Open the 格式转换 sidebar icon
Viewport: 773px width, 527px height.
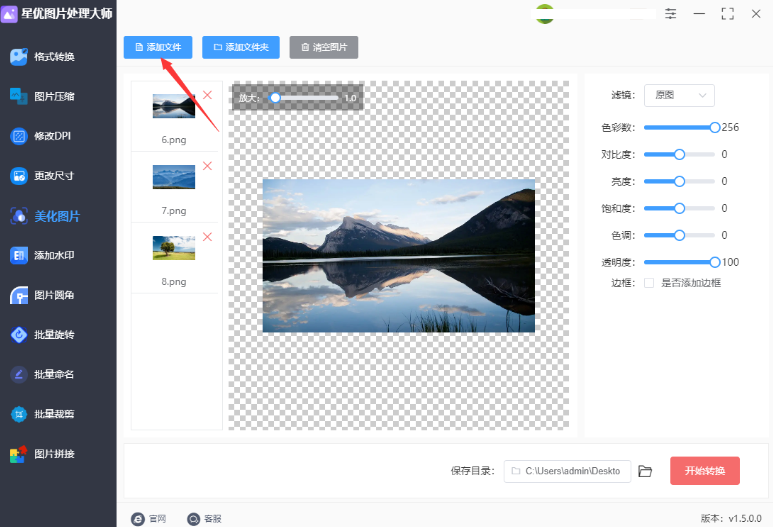19,57
